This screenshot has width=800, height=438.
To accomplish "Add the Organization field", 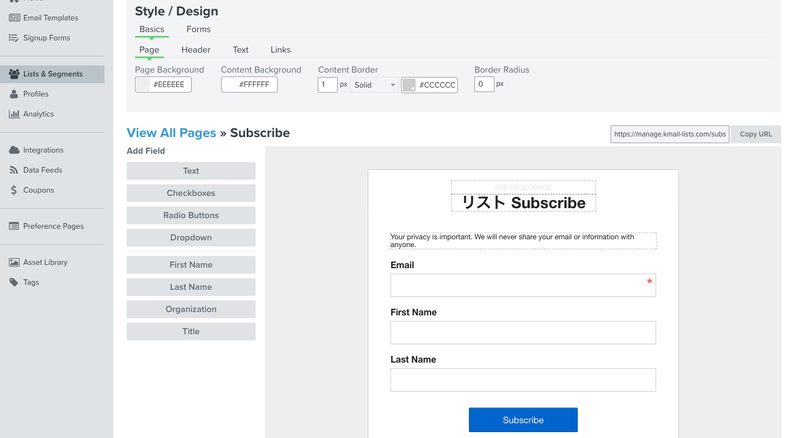I will (191, 309).
